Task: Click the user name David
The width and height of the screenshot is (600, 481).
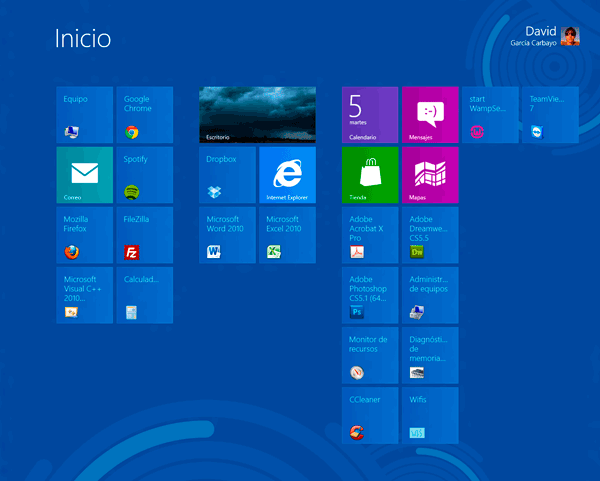Action: click(541, 31)
